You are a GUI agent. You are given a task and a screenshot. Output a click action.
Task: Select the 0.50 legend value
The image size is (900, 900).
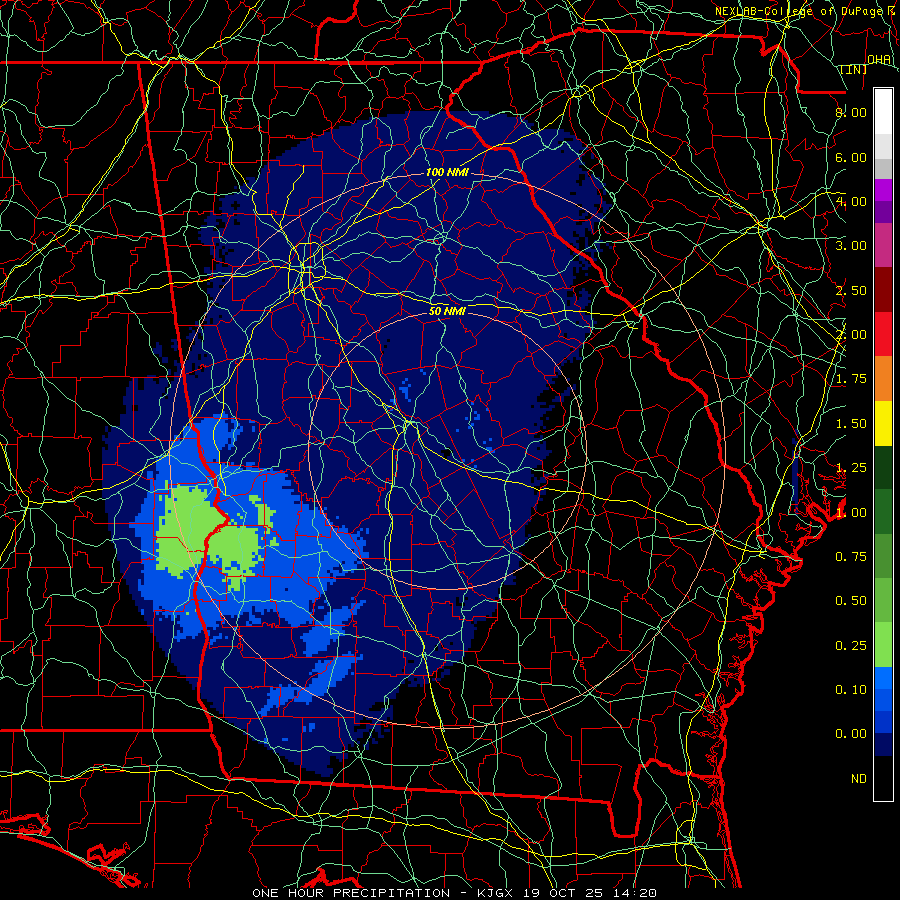[851, 601]
